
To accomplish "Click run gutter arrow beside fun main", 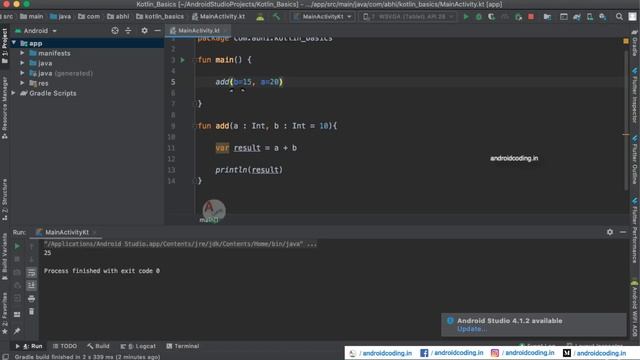I will [182, 60].
